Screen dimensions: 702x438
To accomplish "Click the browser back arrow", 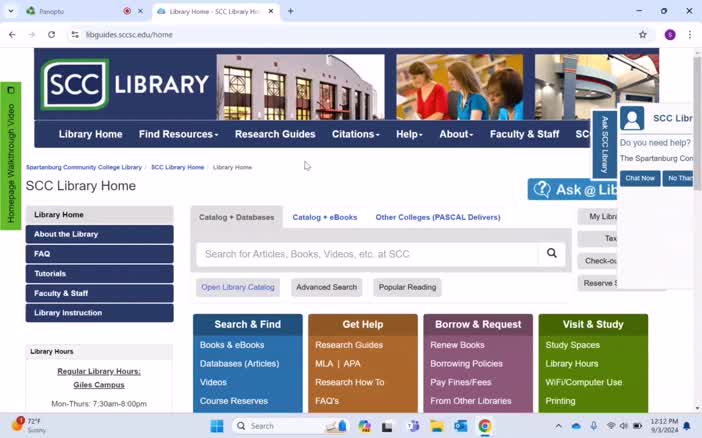I will [12, 34].
